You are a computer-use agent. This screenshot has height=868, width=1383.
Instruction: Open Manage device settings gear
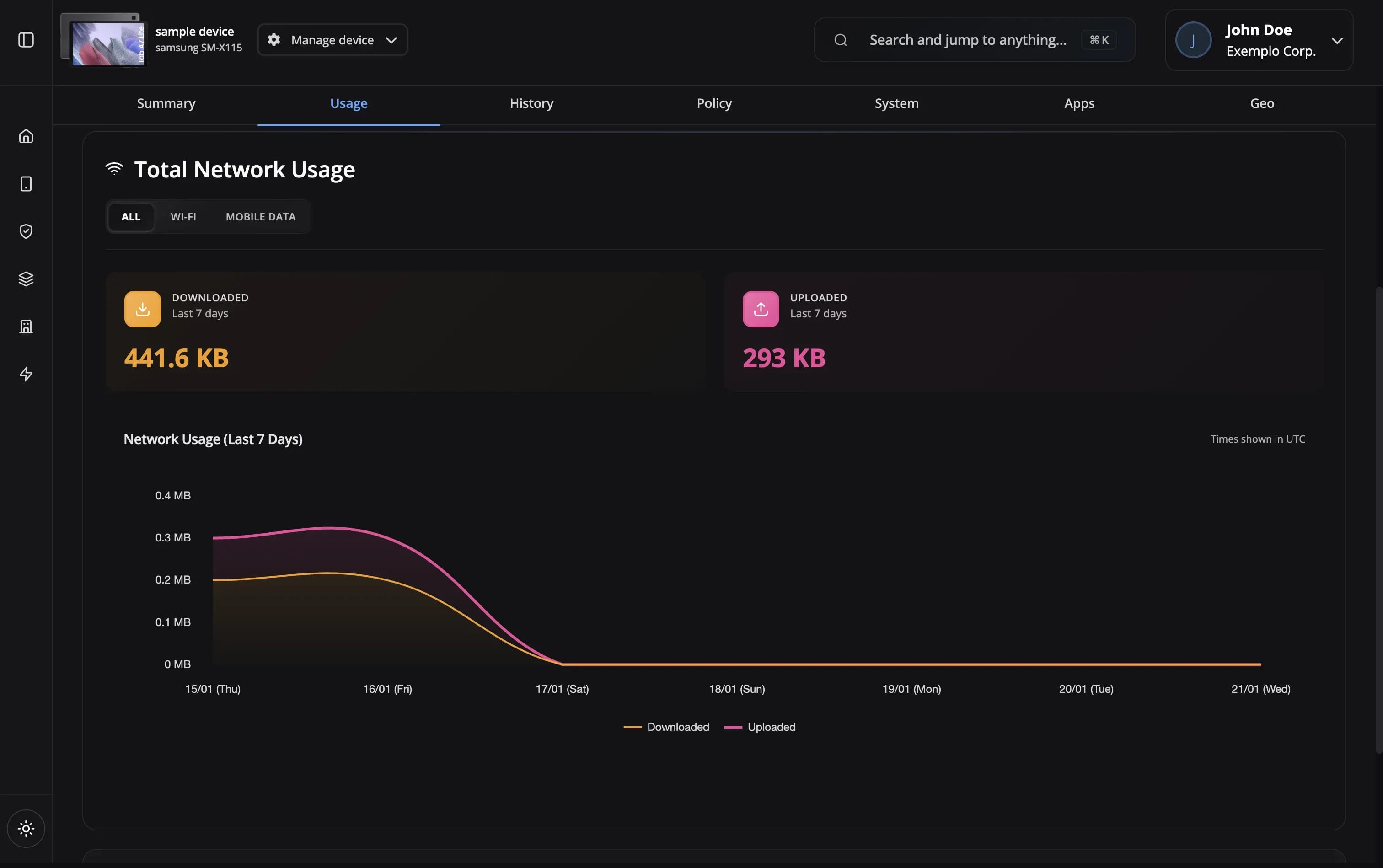[274, 39]
